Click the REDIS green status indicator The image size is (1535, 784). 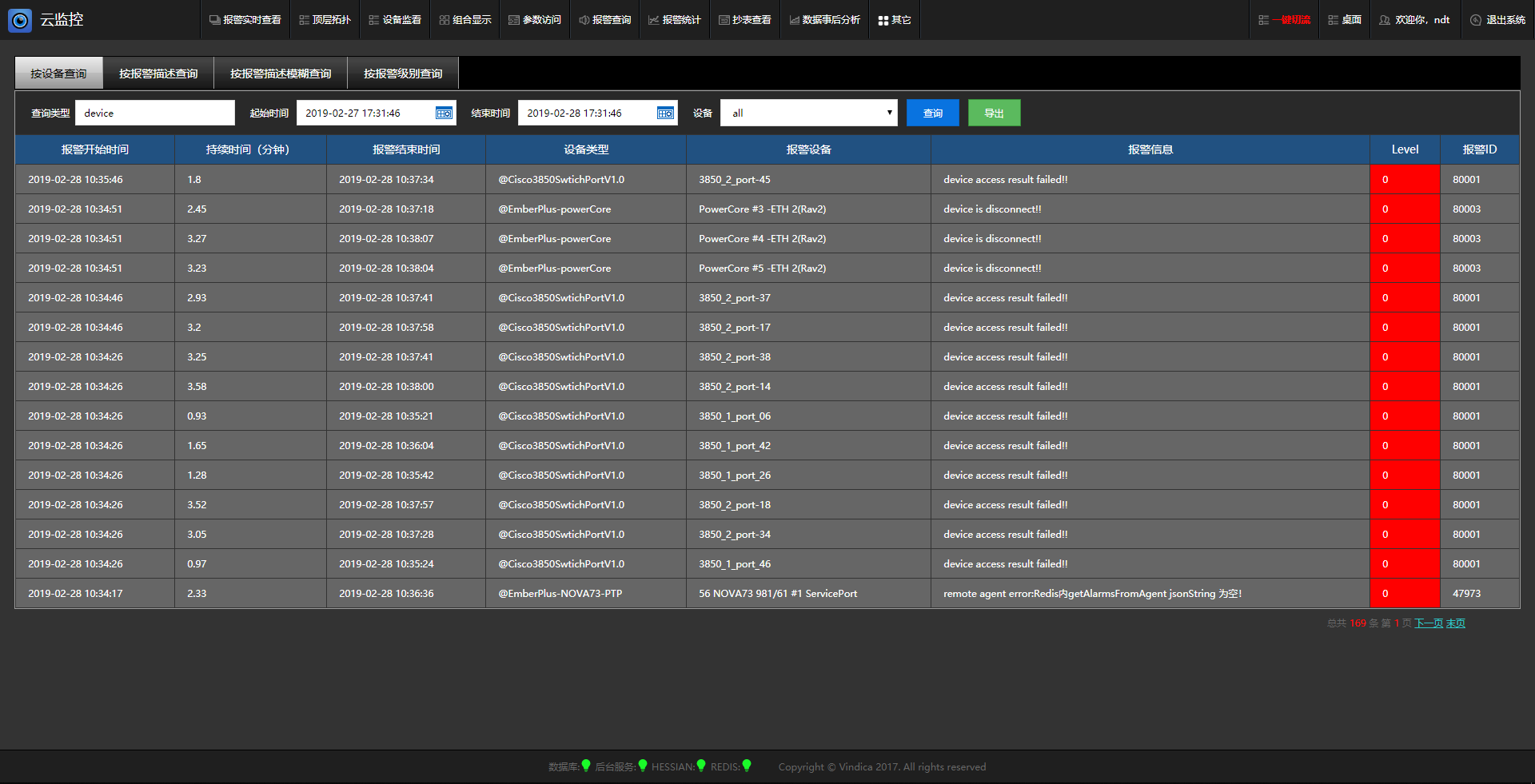(x=747, y=766)
